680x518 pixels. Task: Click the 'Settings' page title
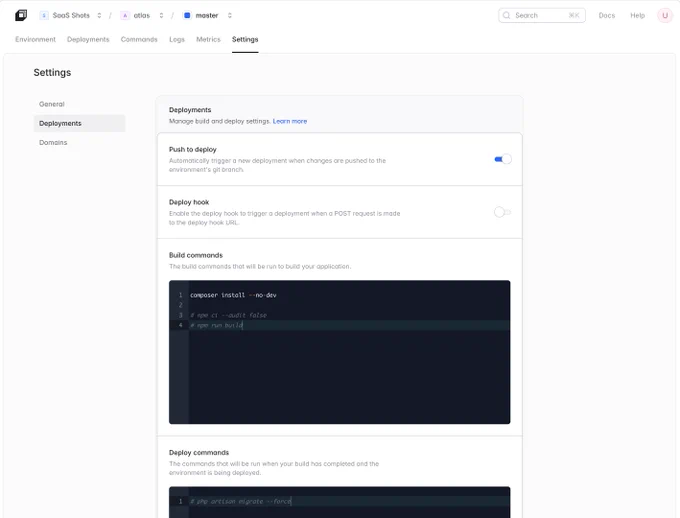[52, 72]
